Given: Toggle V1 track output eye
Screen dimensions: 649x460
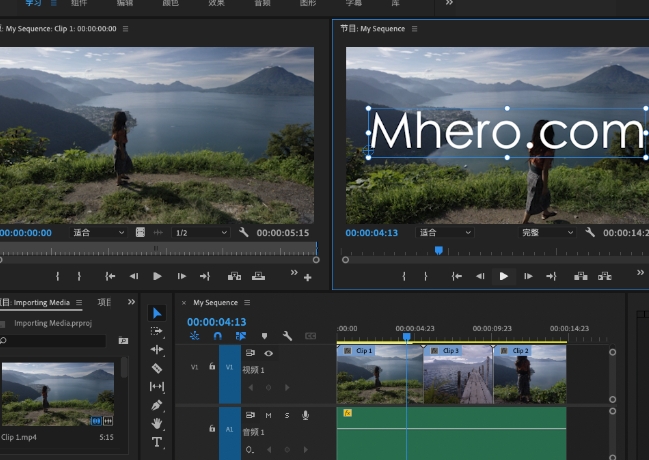Looking at the screenshot, I should (x=269, y=353).
